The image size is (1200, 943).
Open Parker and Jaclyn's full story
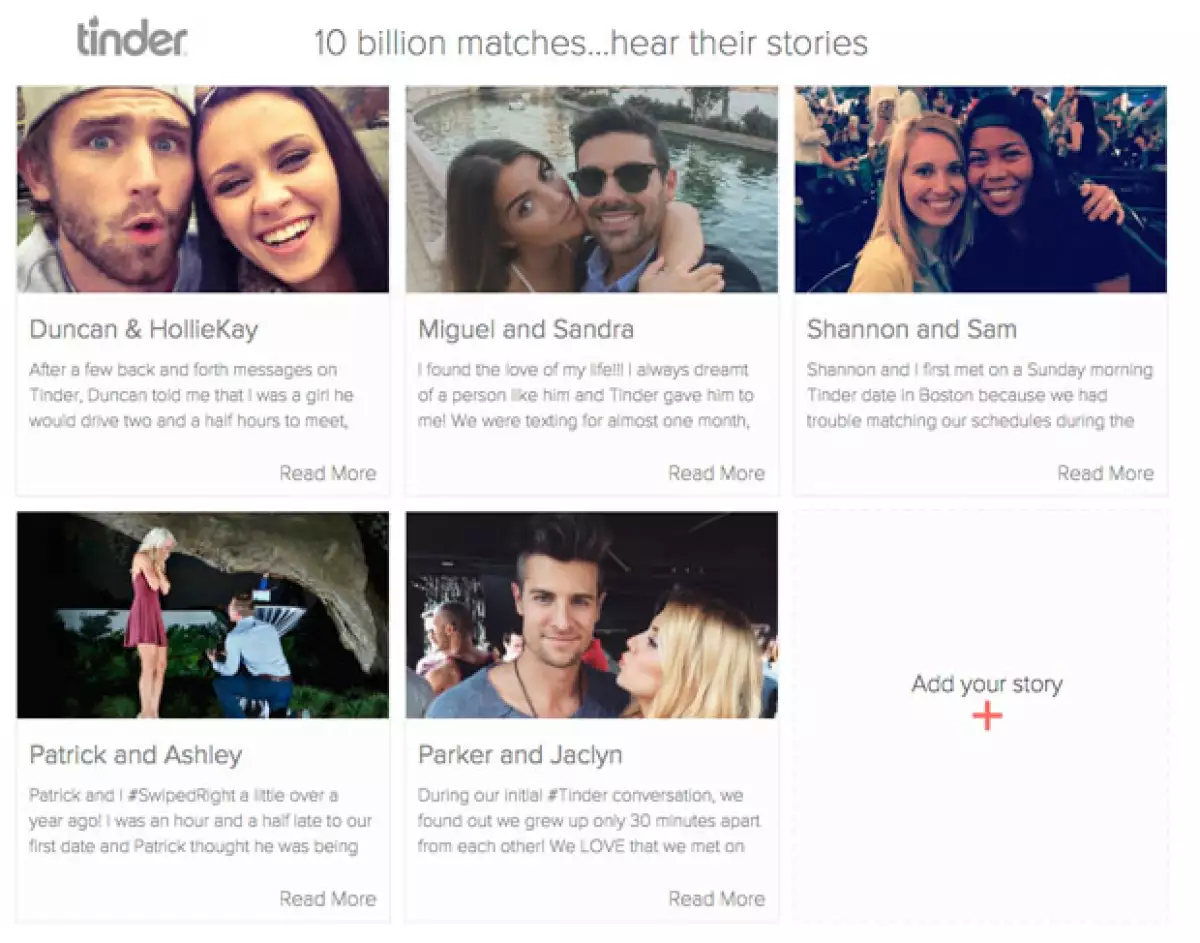pyautogui.click(x=716, y=898)
